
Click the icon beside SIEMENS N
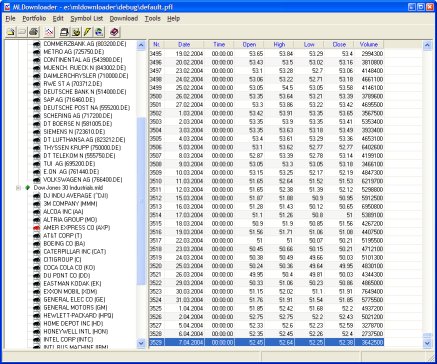(x=37, y=132)
